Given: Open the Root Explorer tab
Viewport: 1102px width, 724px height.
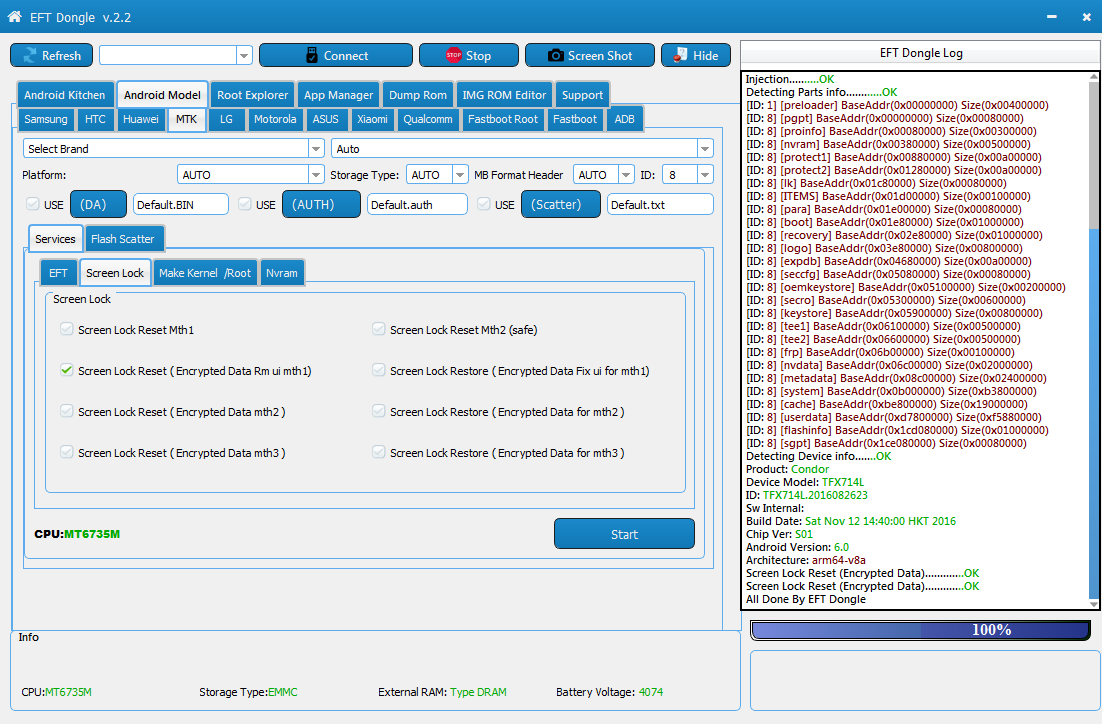Looking at the screenshot, I should 252,95.
